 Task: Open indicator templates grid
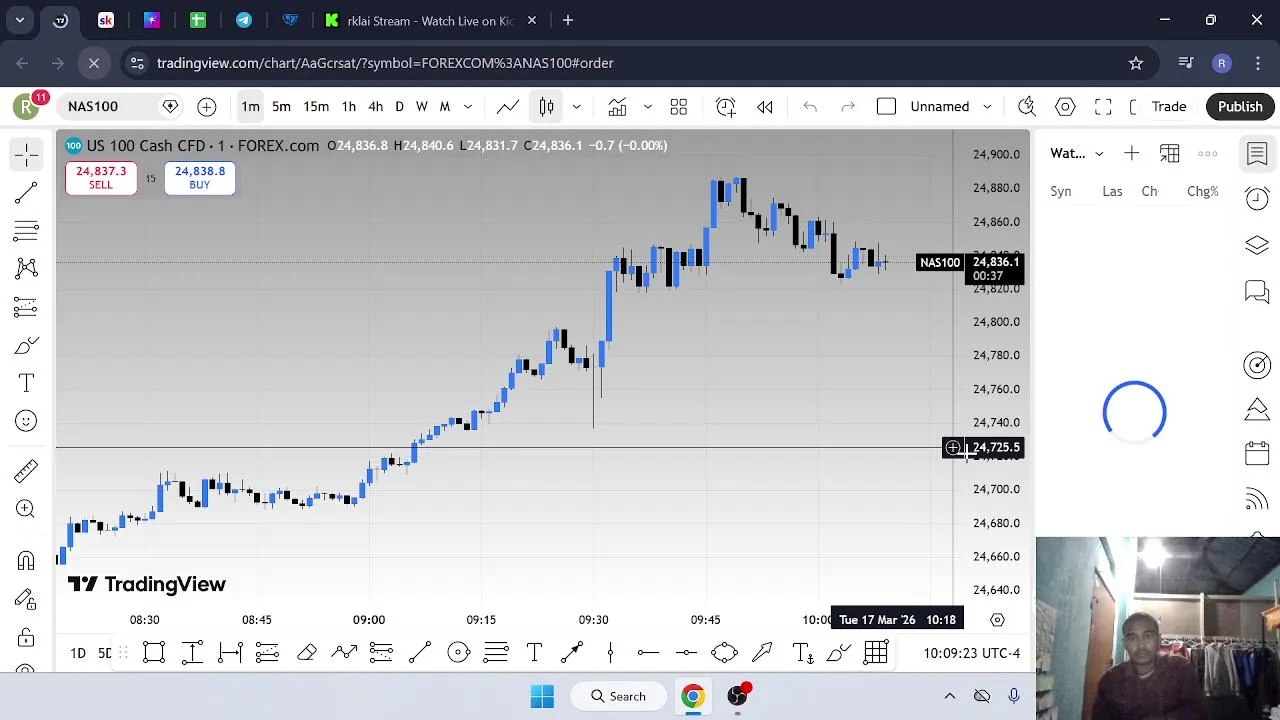pos(679,106)
